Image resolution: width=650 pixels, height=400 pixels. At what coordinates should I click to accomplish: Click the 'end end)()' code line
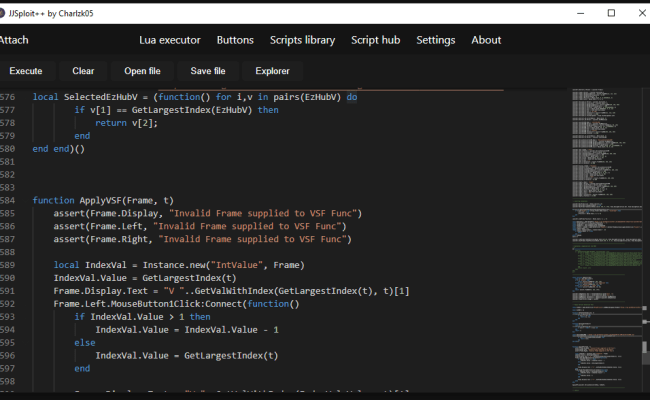tap(58, 149)
